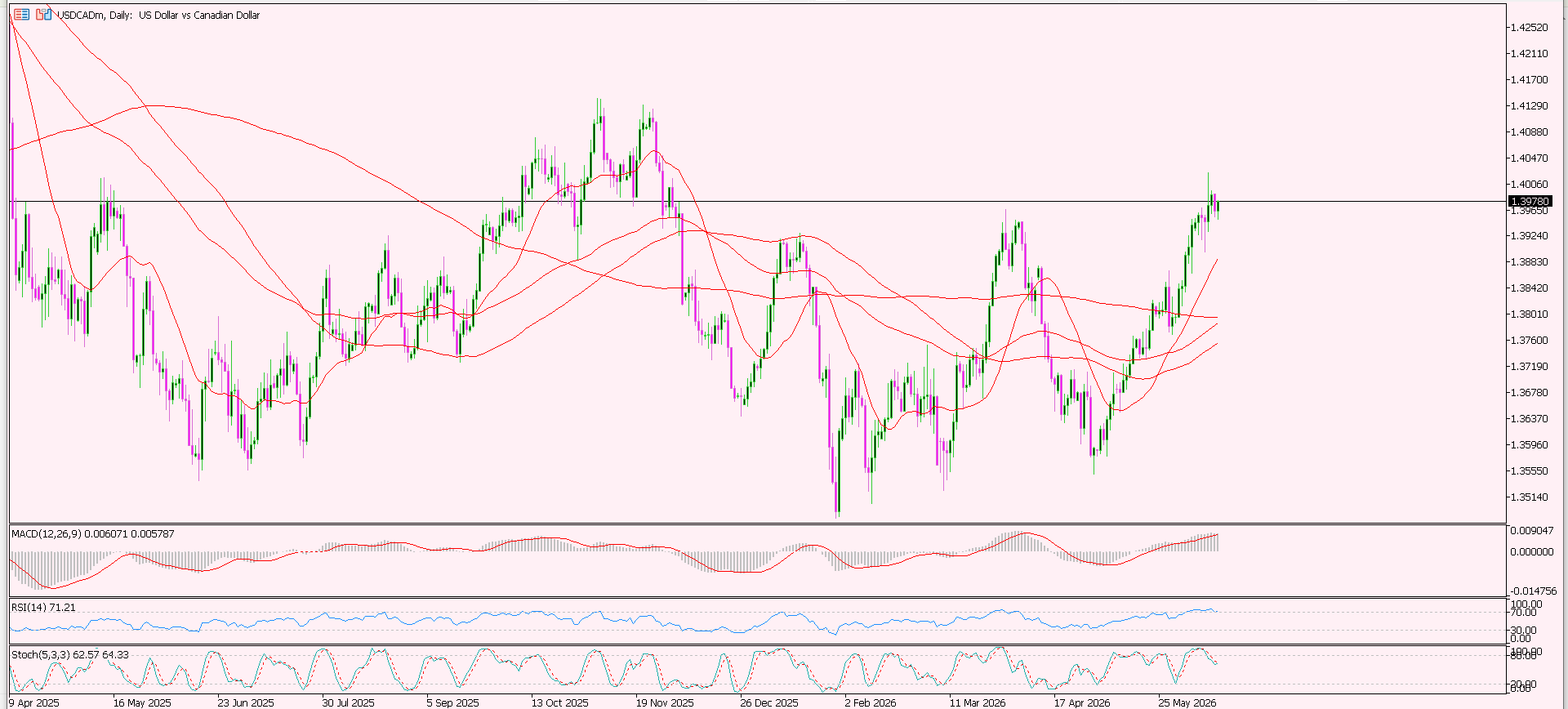Click the 23 Jun 2025 date label
The image size is (1568, 709).
click(x=246, y=702)
